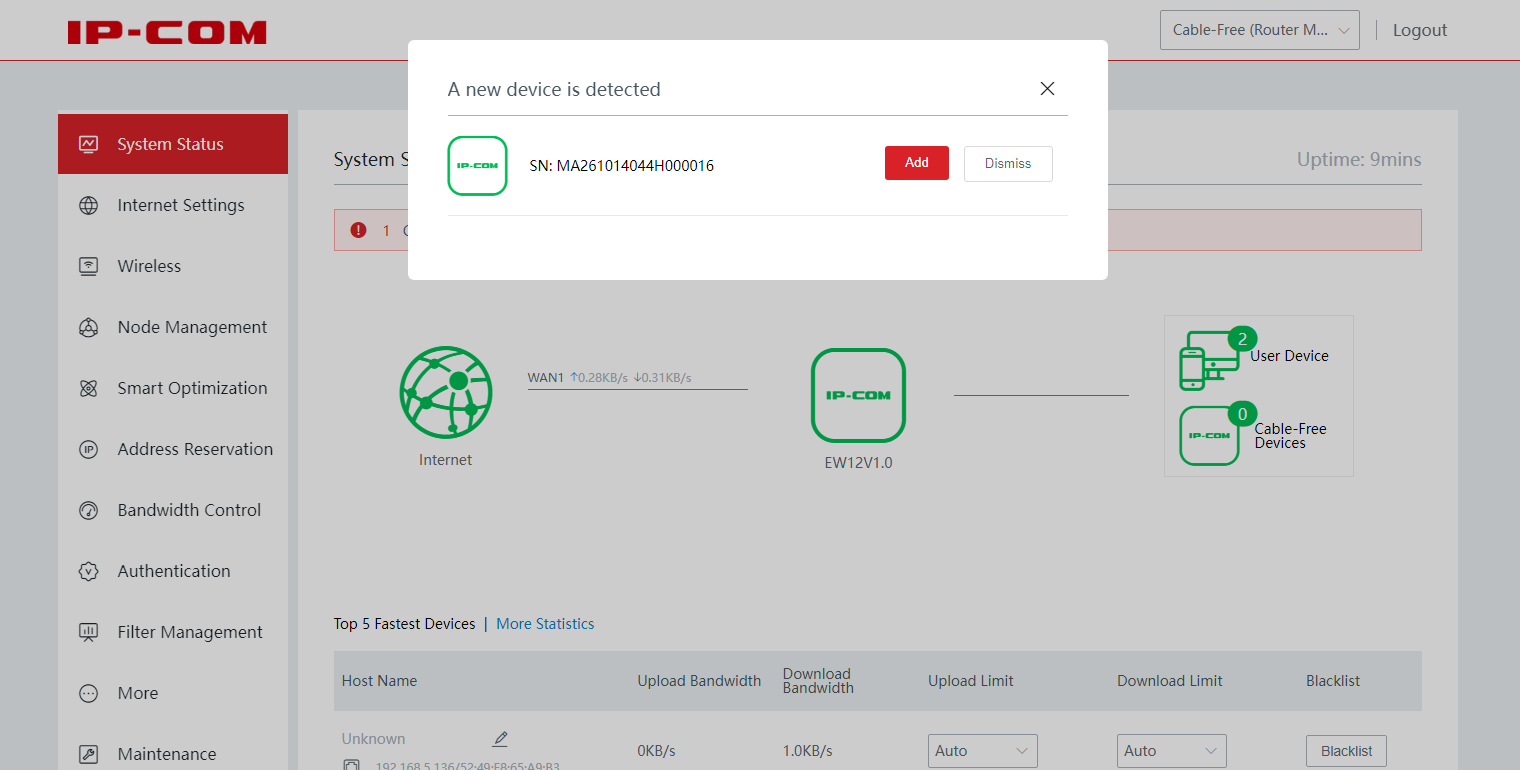The width and height of the screenshot is (1520, 770).
Task: Expand the Download Limit Auto dropdown
Action: click(x=1171, y=751)
